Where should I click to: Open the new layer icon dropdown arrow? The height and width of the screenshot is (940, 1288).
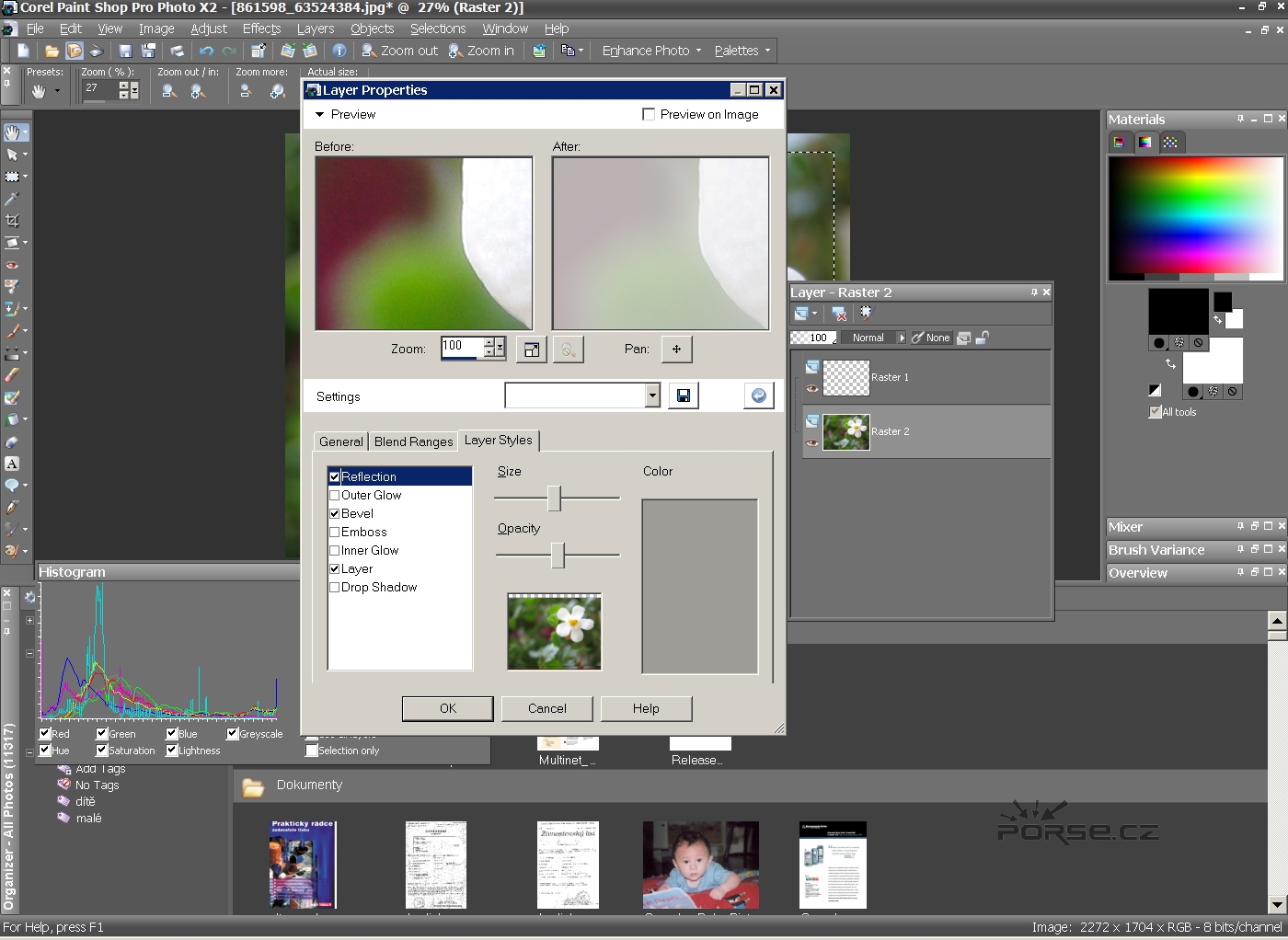pos(815,314)
